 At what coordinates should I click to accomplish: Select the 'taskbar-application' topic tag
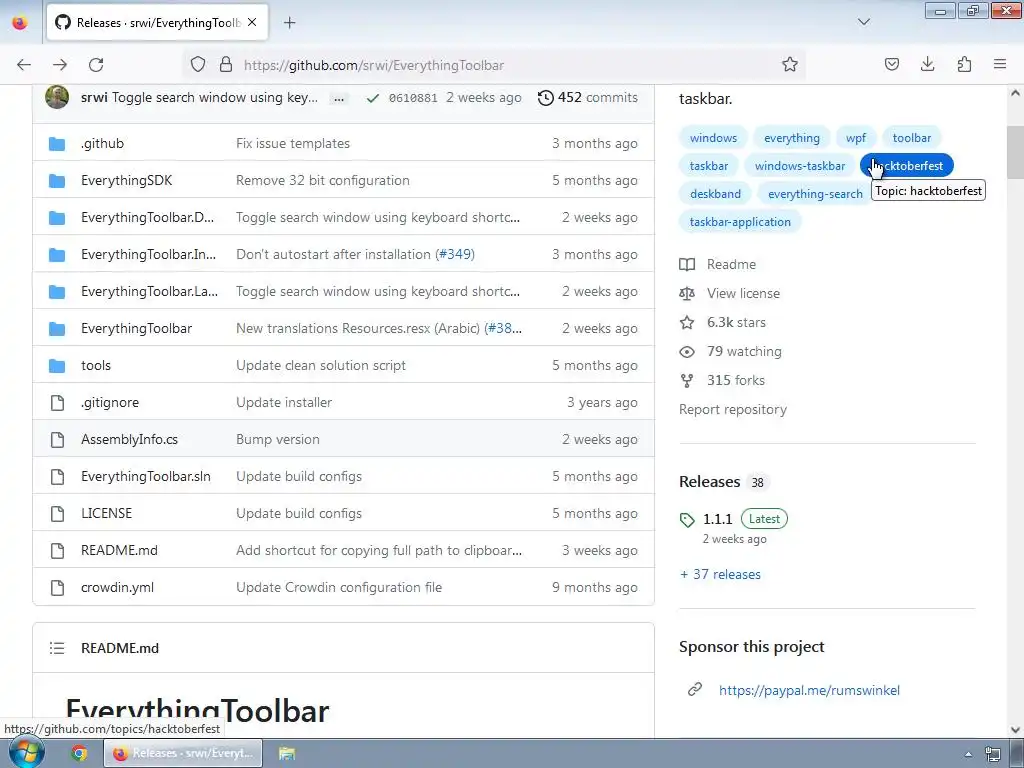[x=740, y=222]
